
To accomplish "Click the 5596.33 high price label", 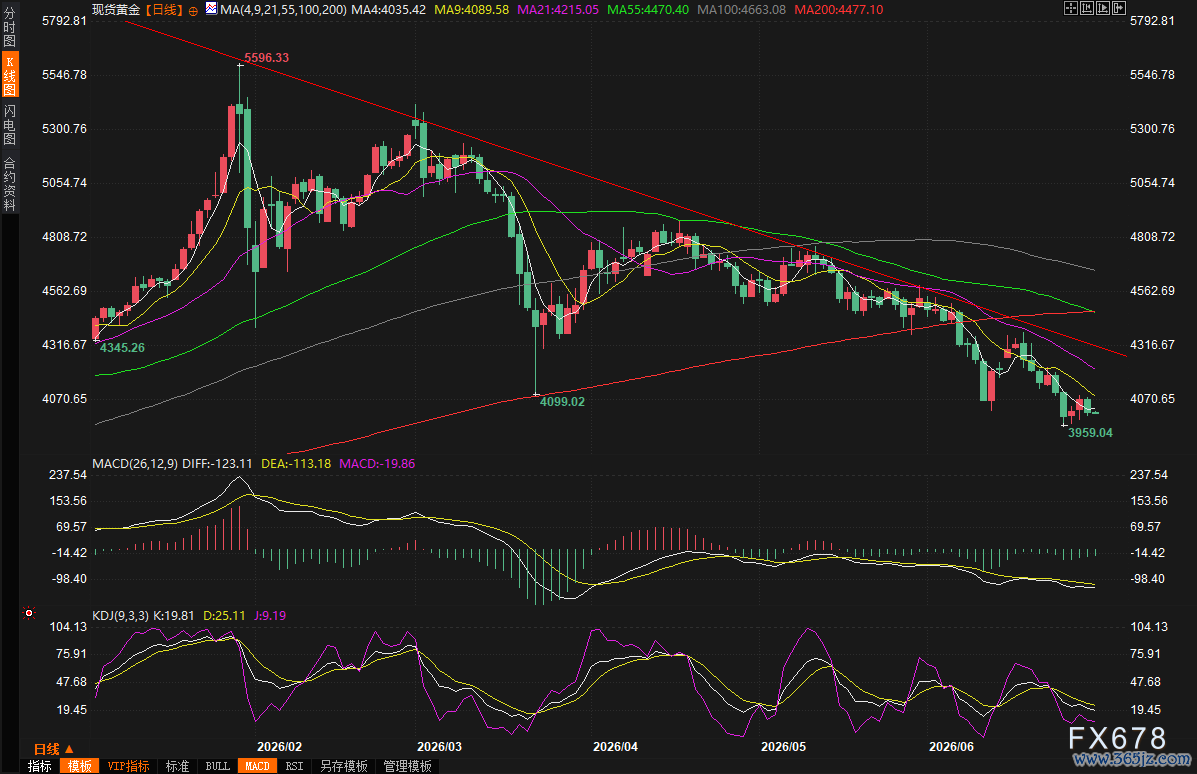I will [x=266, y=58].
